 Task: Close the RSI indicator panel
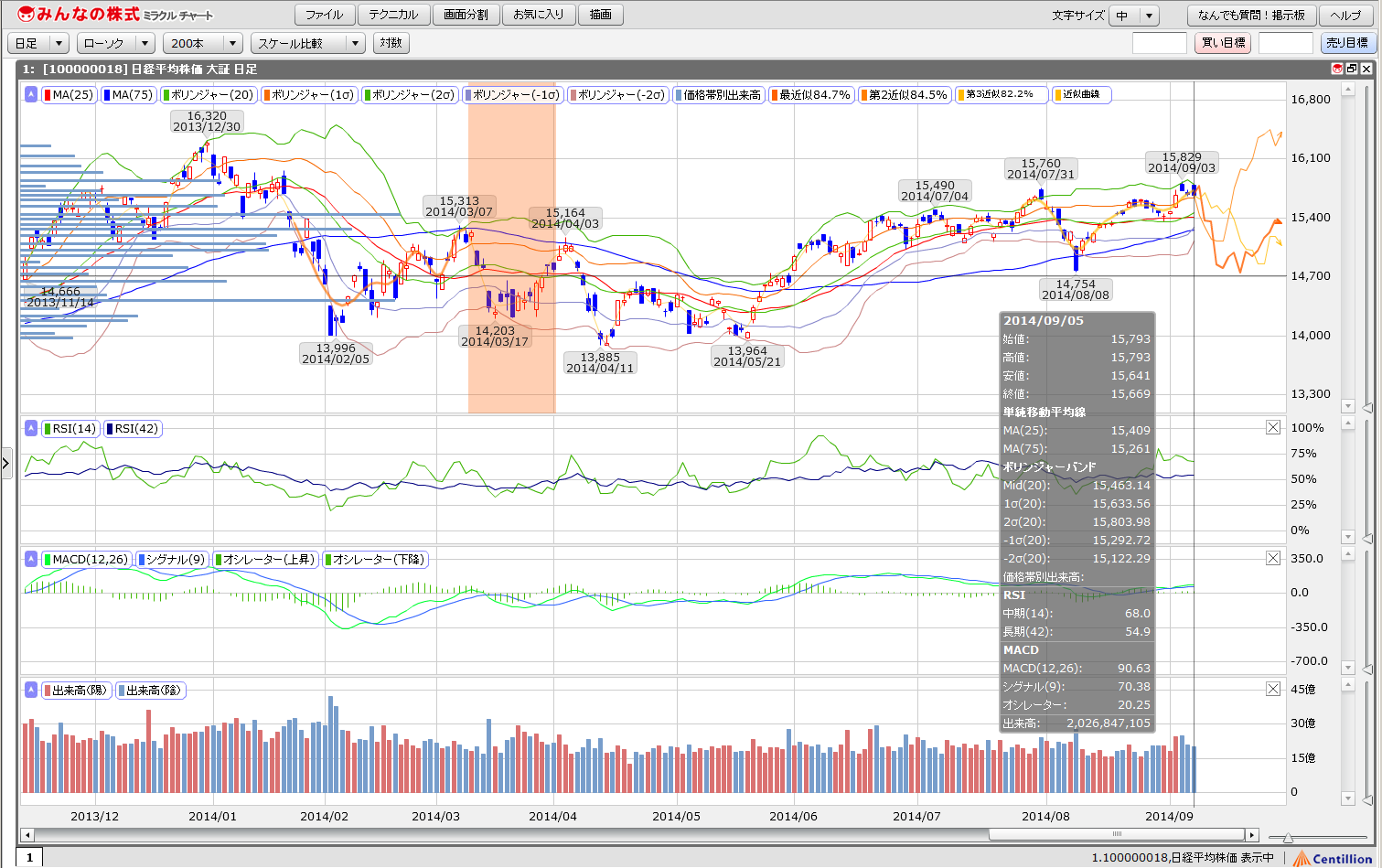(x=1273, y=427)
